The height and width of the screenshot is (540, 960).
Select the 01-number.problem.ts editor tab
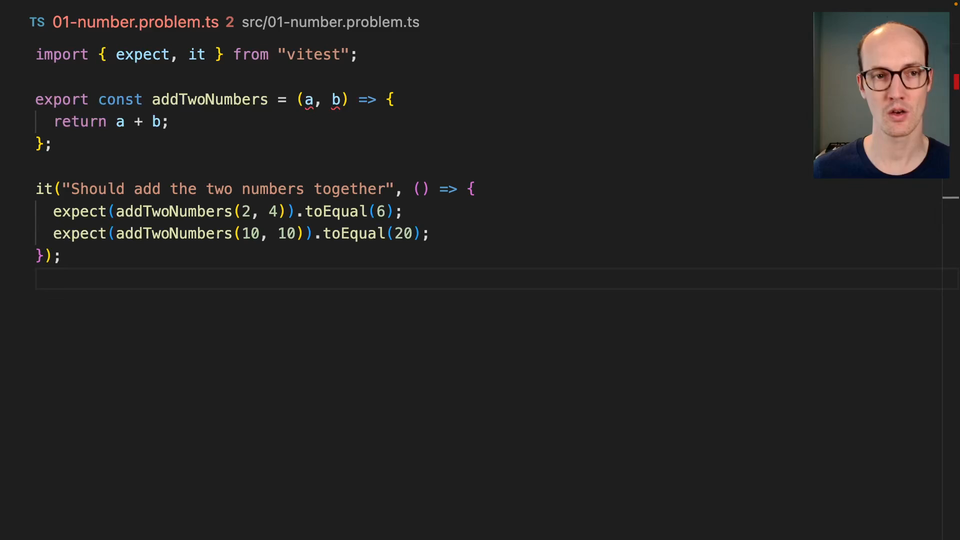(x=135, y=22)
